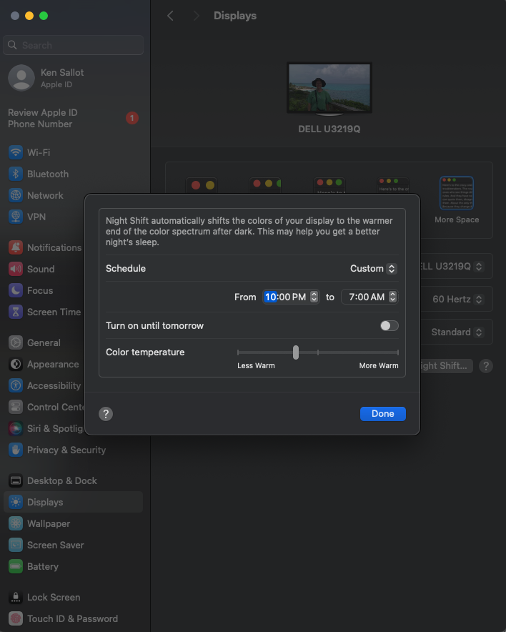Open the Network globe icon
The height and width of the screenshot is (632, 506).
coord(16,195)
